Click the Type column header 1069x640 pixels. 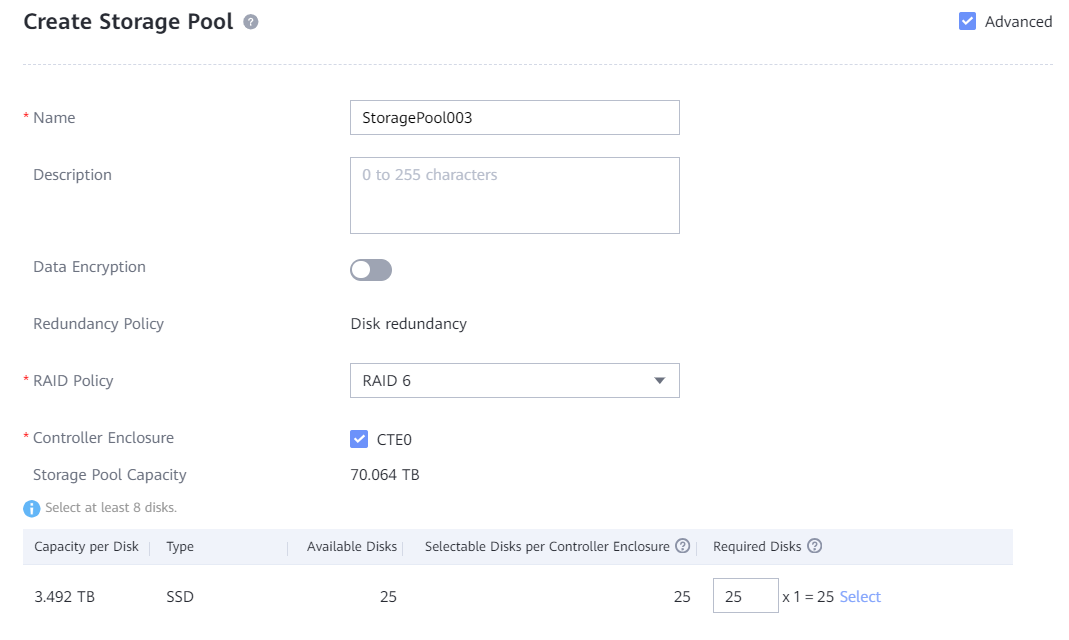click(x=180, y=547)
